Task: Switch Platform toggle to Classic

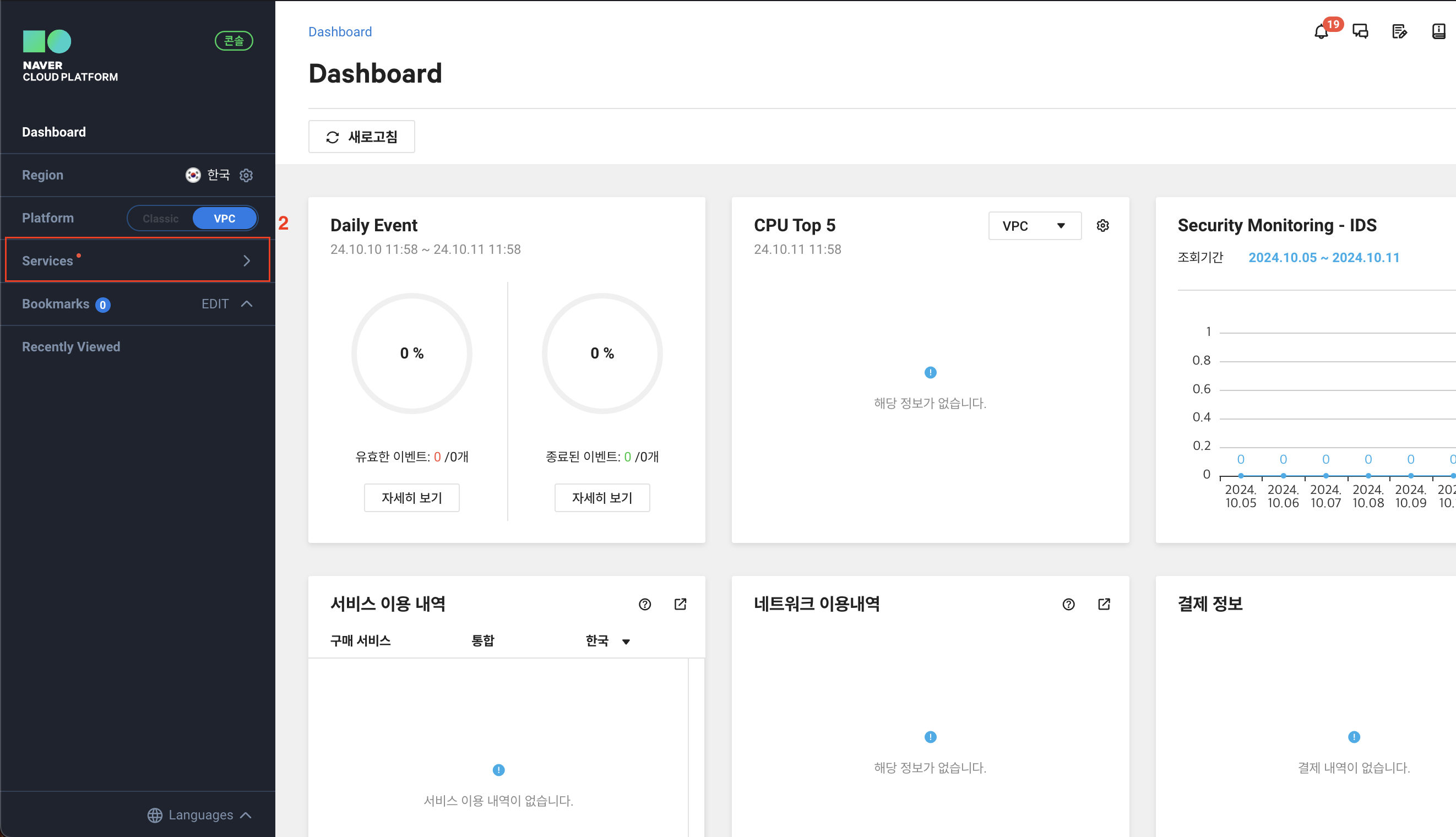Action: 160,219
